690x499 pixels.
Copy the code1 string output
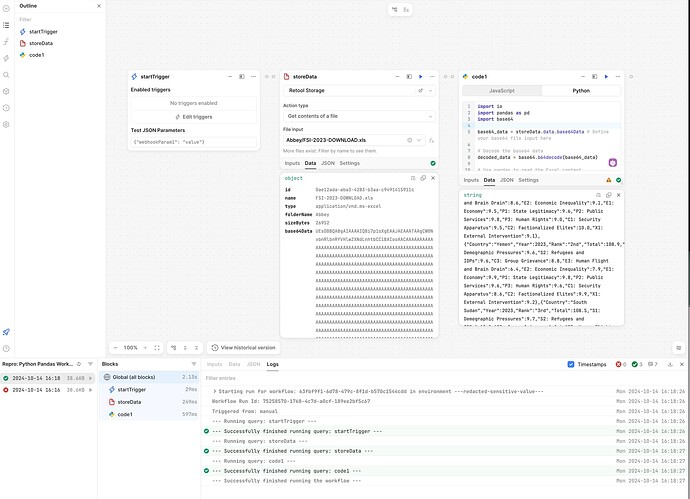[x=609, y=195]
